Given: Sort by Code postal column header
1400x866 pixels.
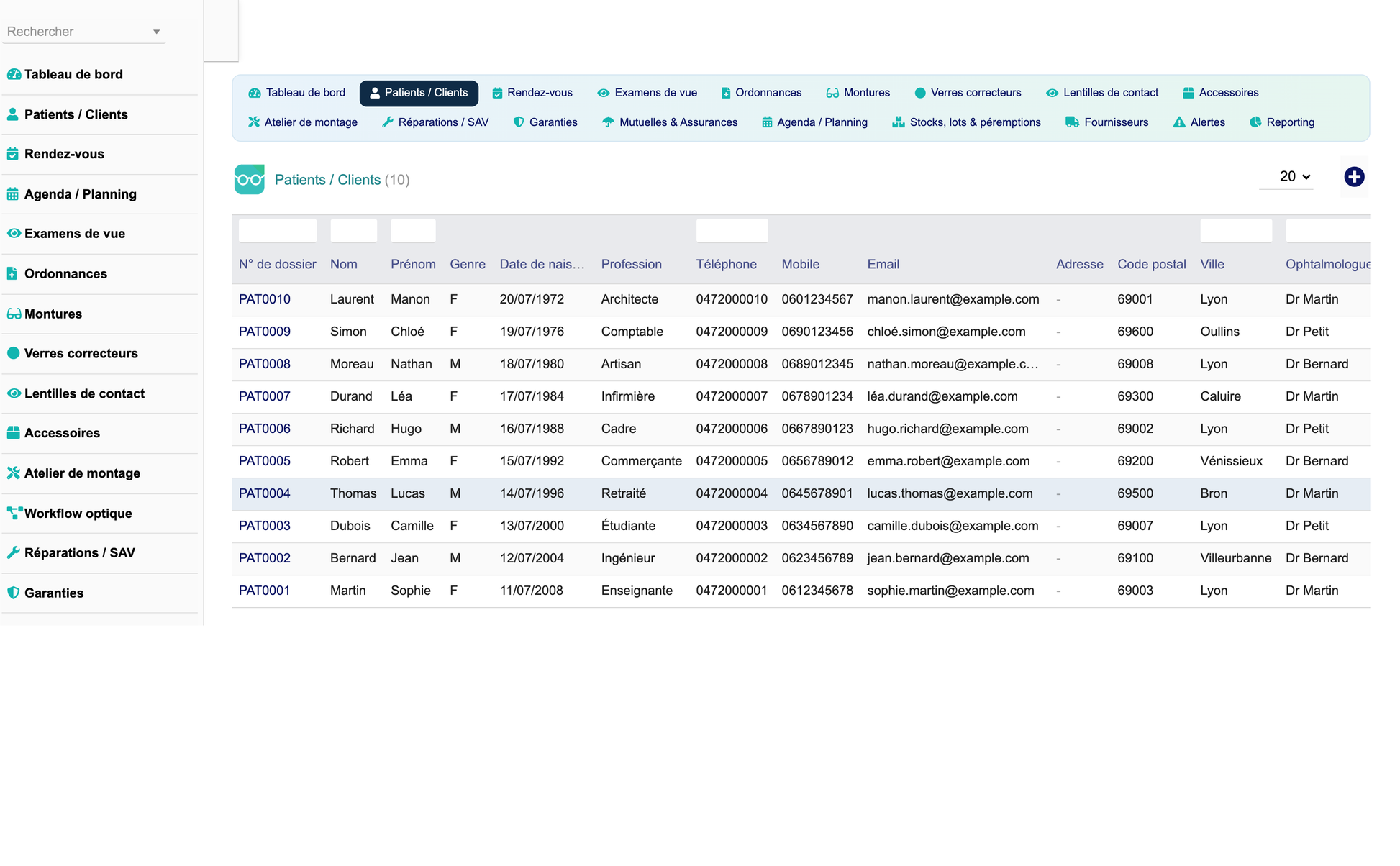Looking at the screenshot, I should 1152,264.
